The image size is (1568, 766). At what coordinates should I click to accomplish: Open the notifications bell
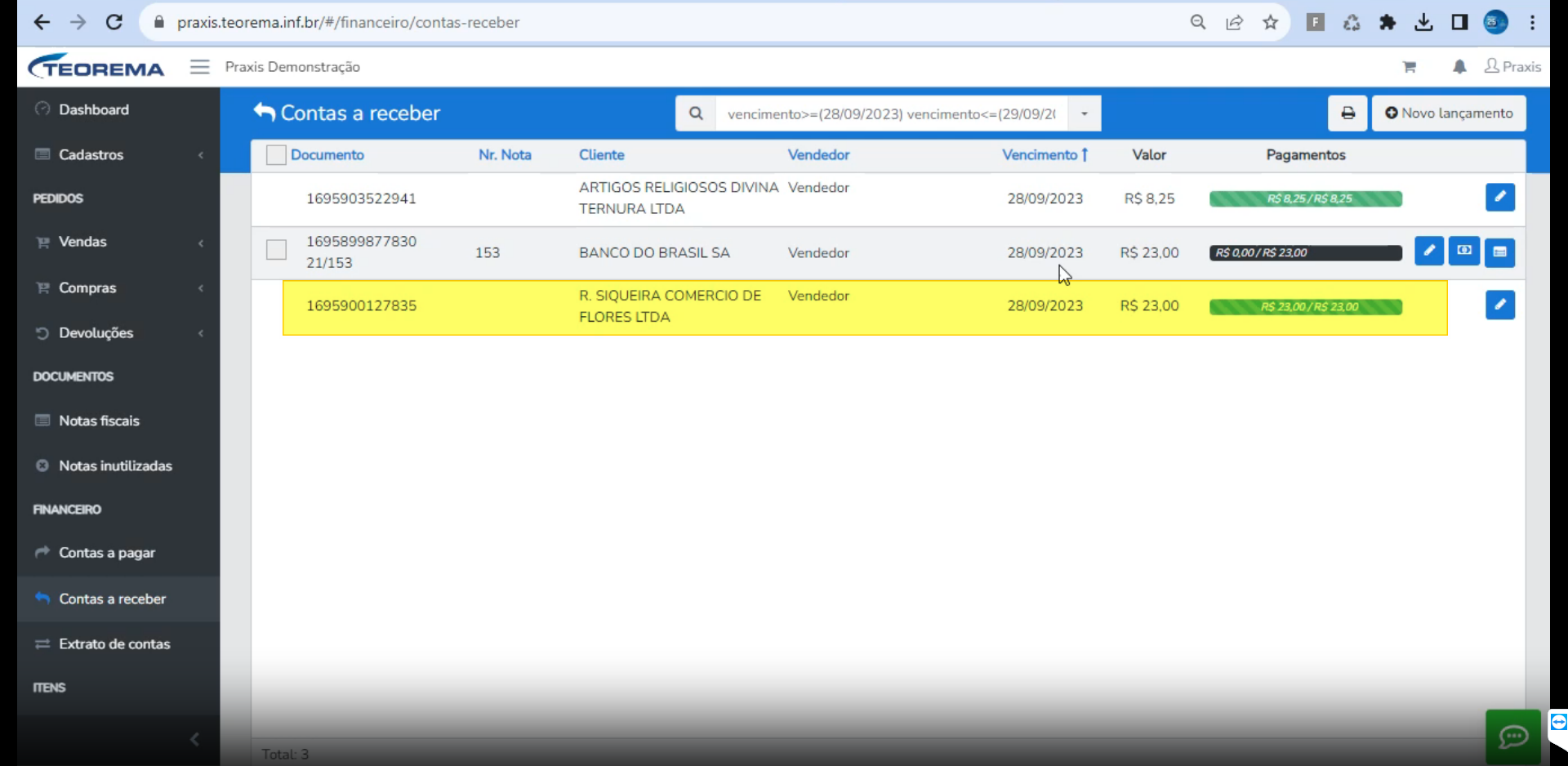coord(1459,67)
